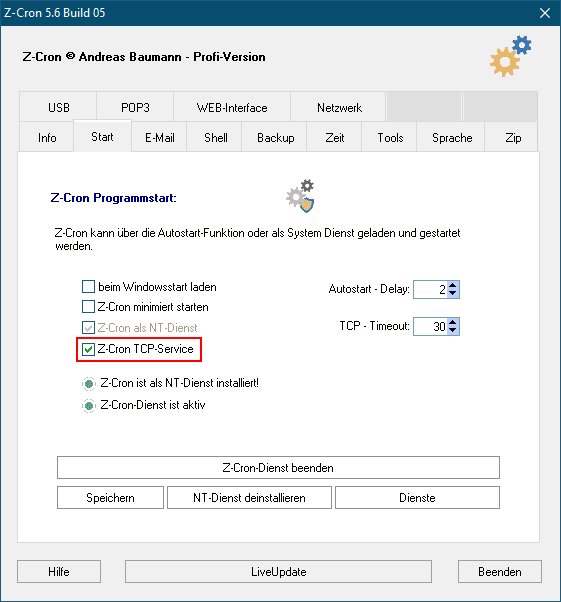Open the Zip tab

[513, 137]
